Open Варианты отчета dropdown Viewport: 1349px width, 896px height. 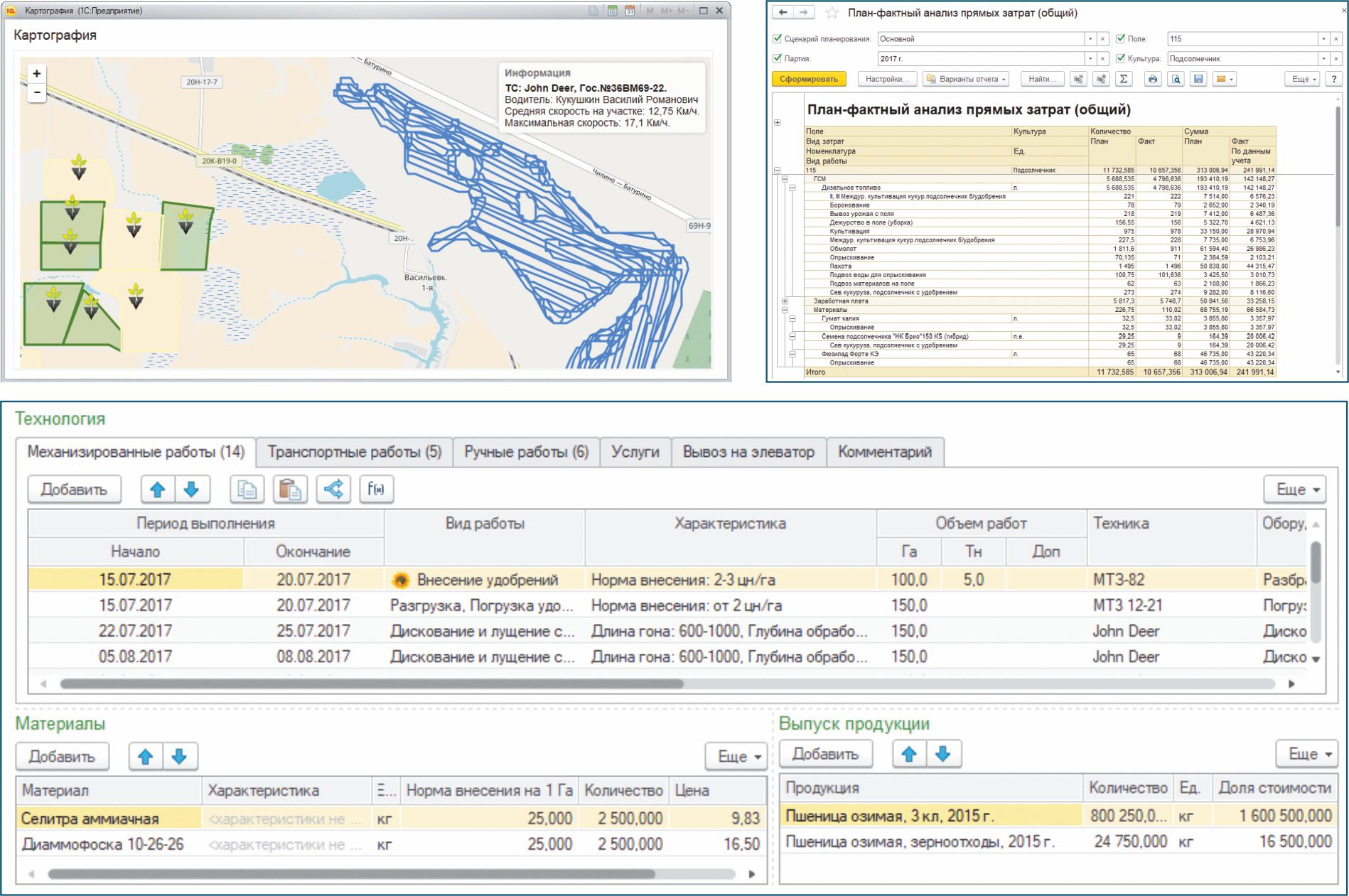967,79
